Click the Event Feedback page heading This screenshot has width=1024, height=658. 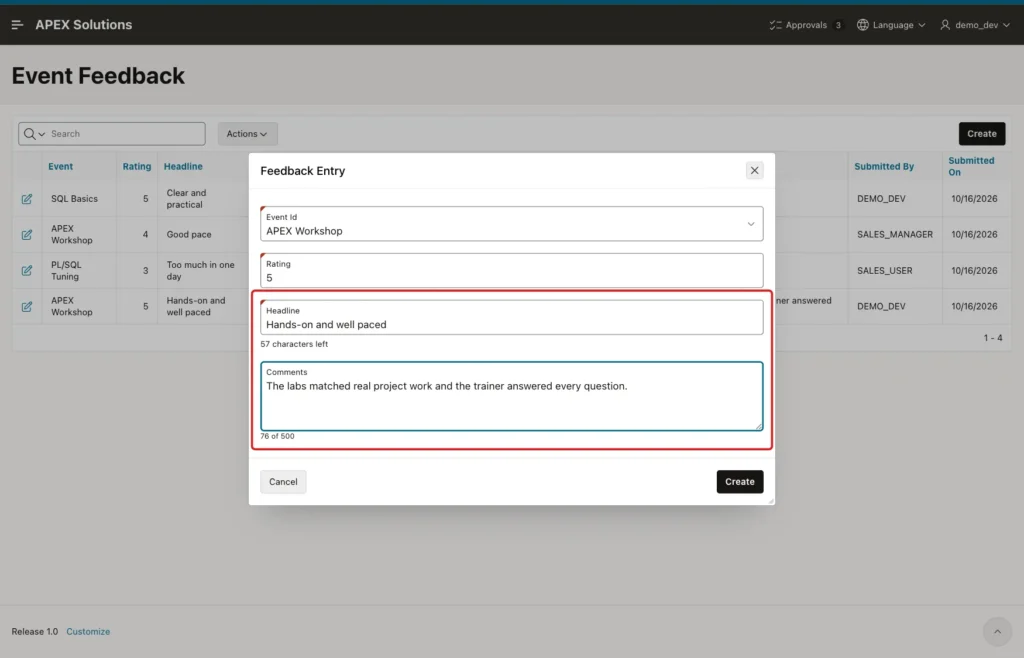pos(98,76)
